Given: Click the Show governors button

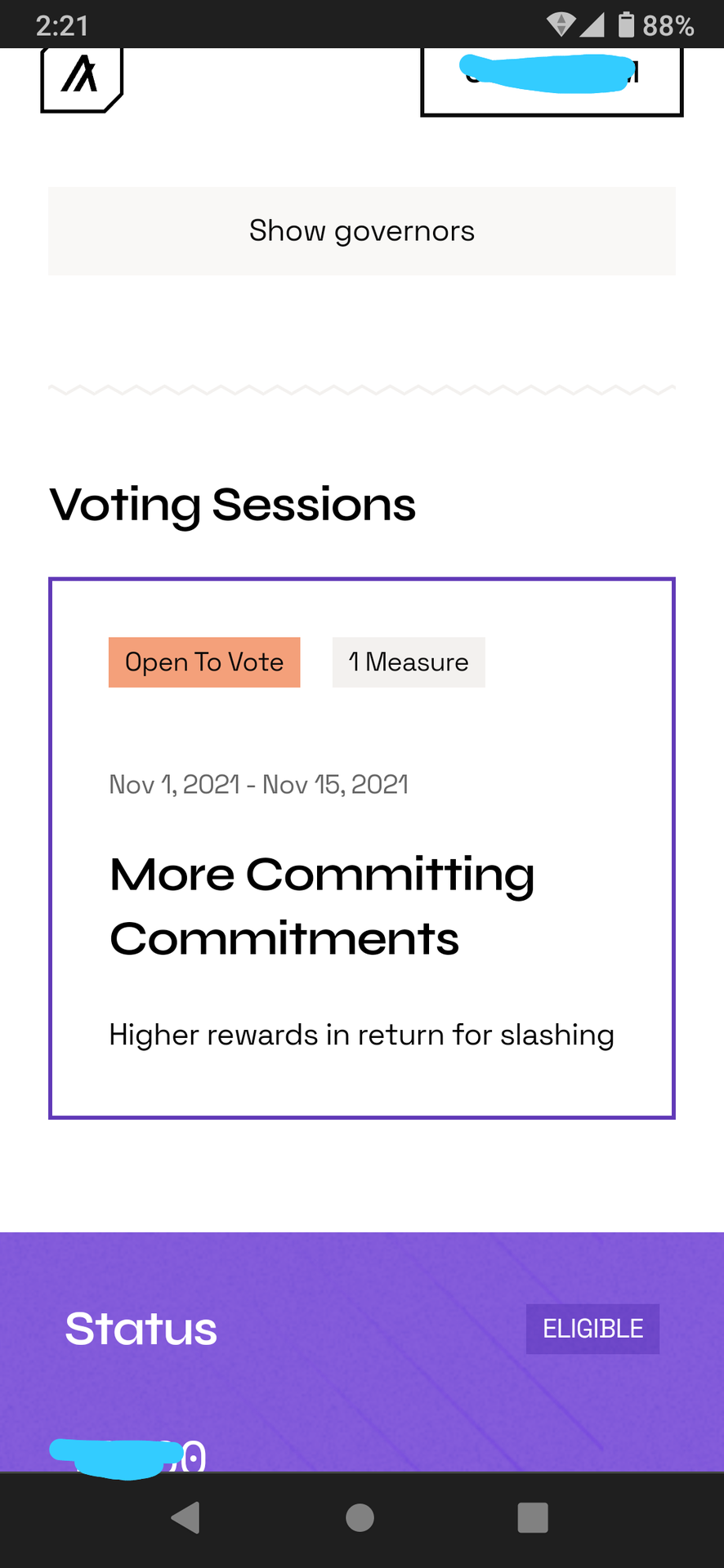Looking at the screenshot, I should coord(362,231).
